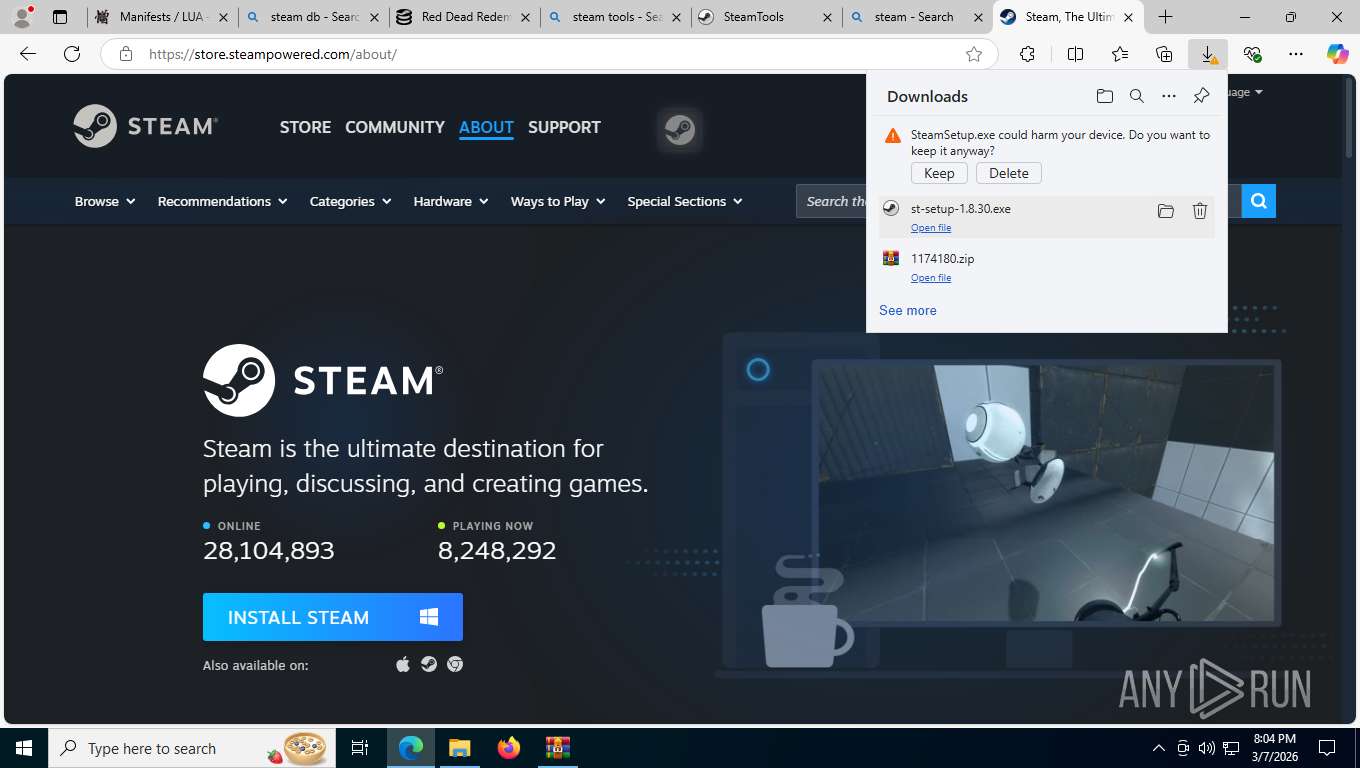Click Keep for SteamSetup.exe

click(939, 173)
